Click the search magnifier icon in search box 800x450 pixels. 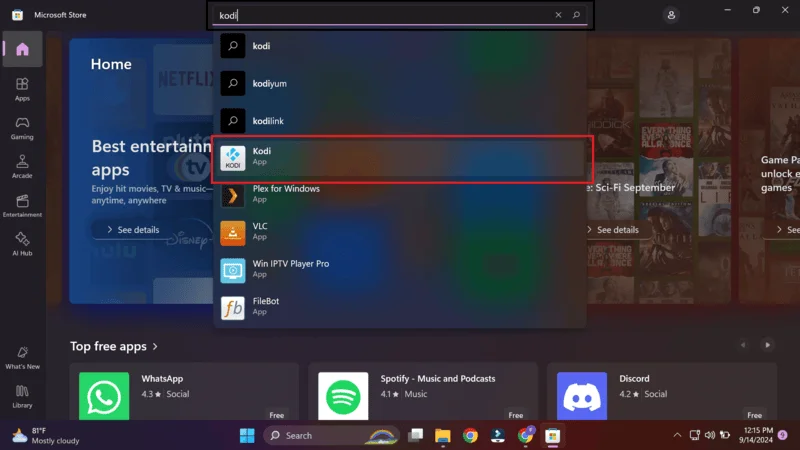[576, 15]
